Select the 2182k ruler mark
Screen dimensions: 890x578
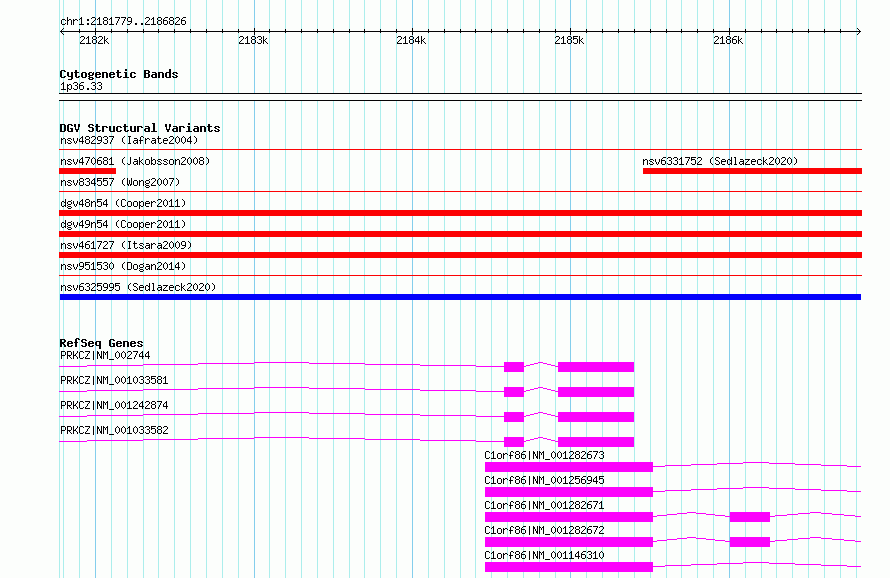(94, 40)
